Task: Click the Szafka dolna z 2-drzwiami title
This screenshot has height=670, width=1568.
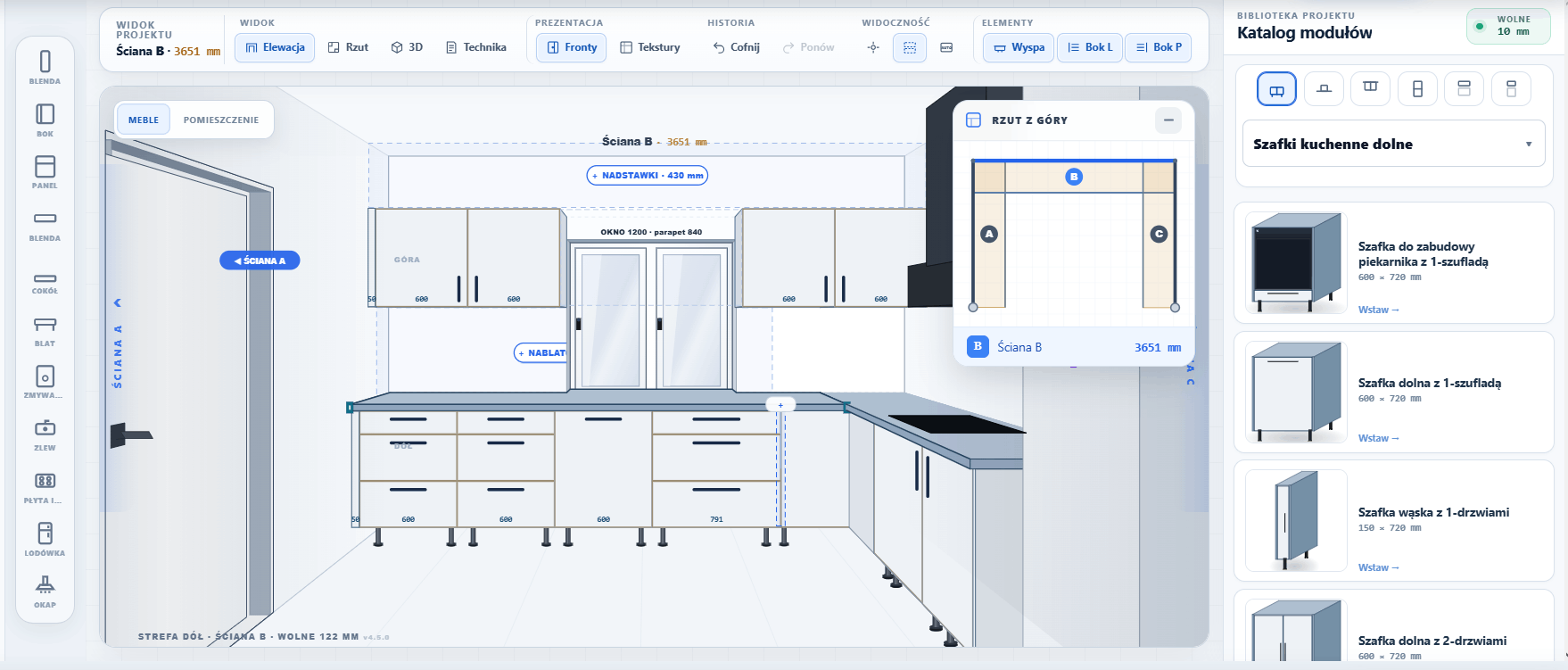Action: tap(1432, 641)
